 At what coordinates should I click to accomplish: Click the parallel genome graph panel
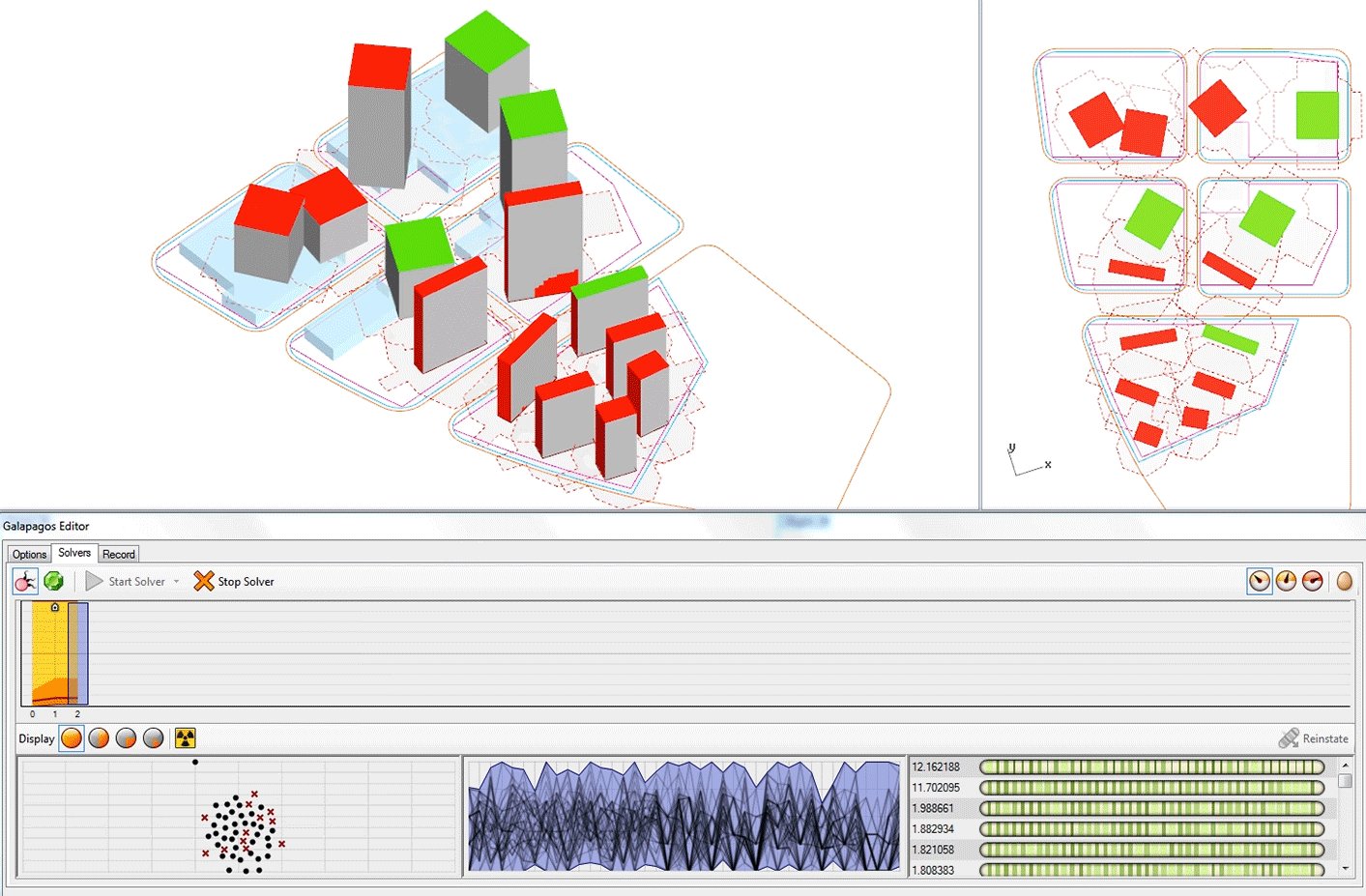click(683, 816)
